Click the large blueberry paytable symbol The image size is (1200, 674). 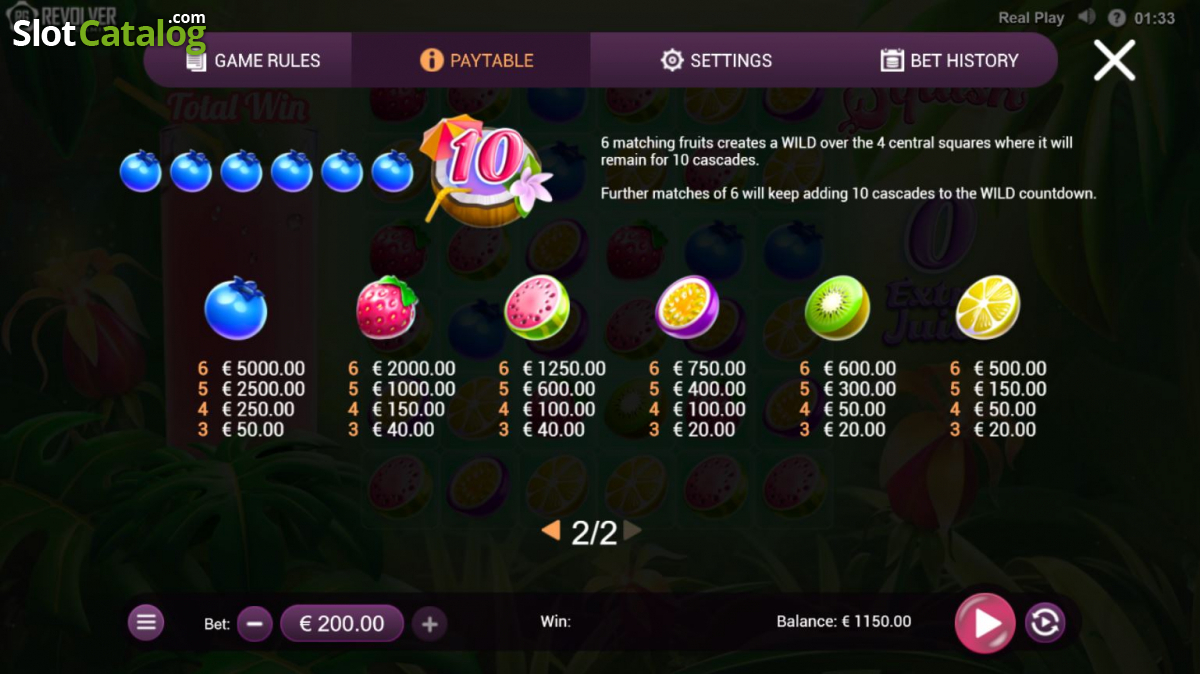tap(236, 308)
